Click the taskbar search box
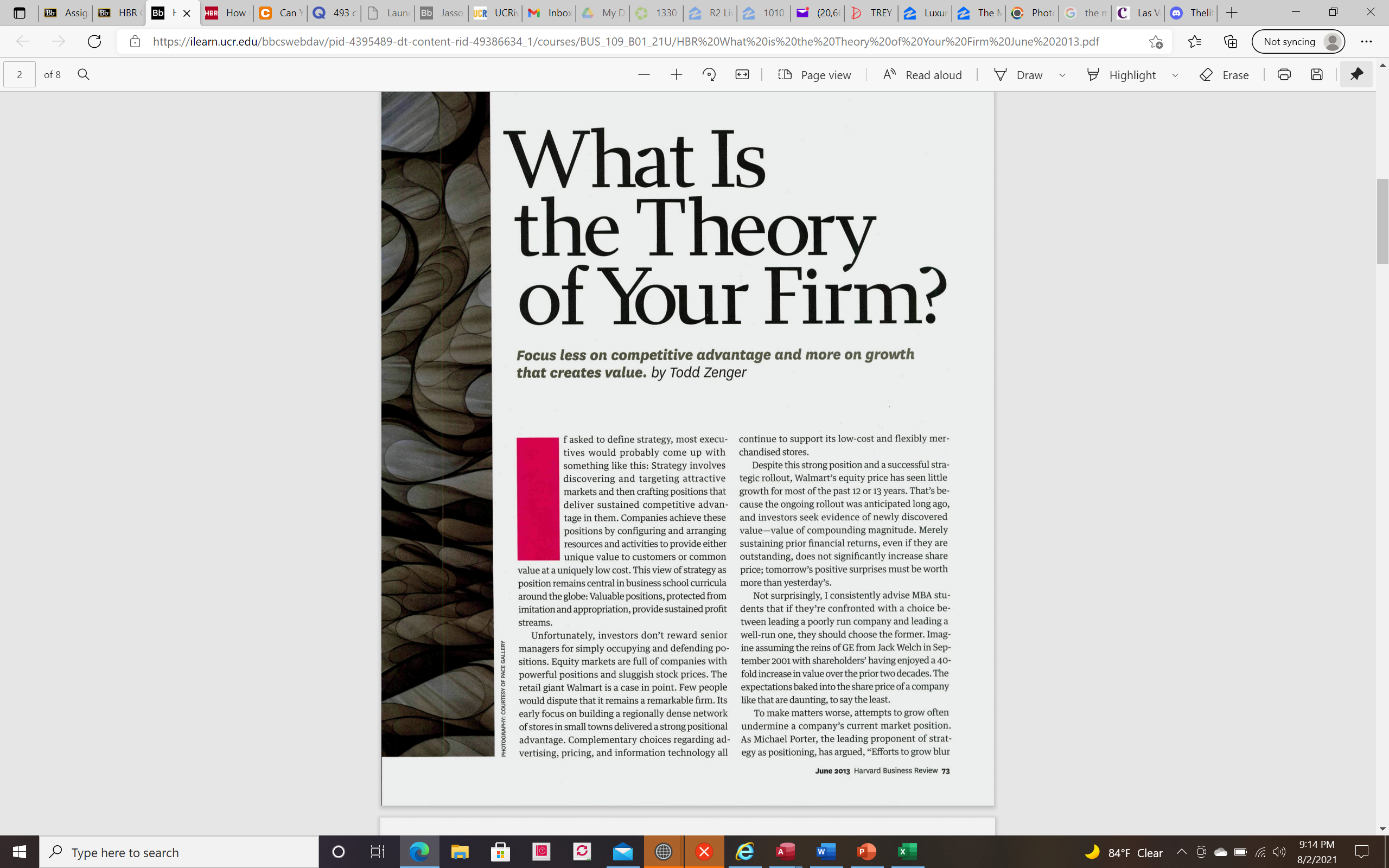1389x868 pixels. pyautogui.click(x=179, y=852)
